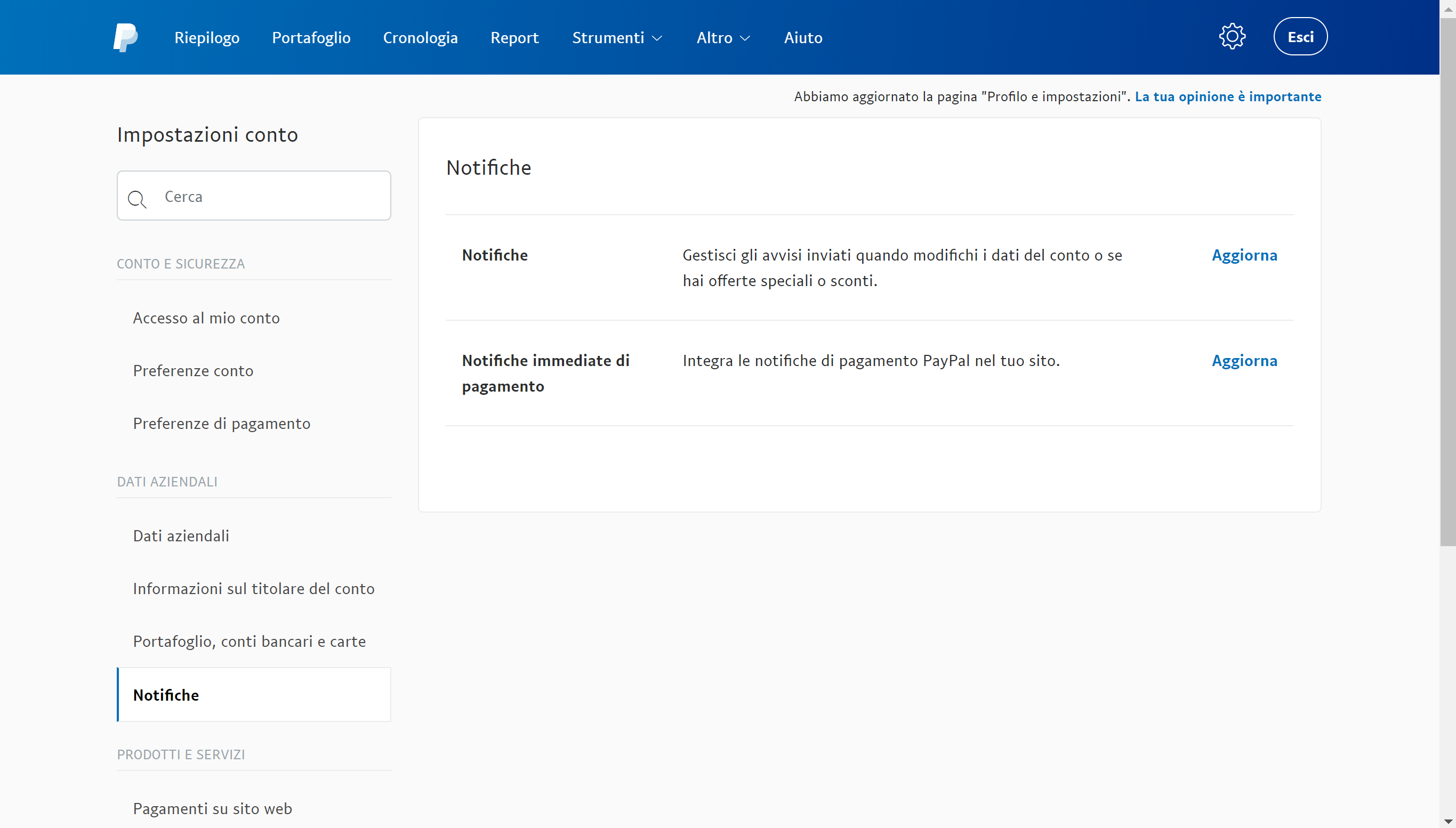Go to Riepilogo in top navigation

tap(206, 37)
